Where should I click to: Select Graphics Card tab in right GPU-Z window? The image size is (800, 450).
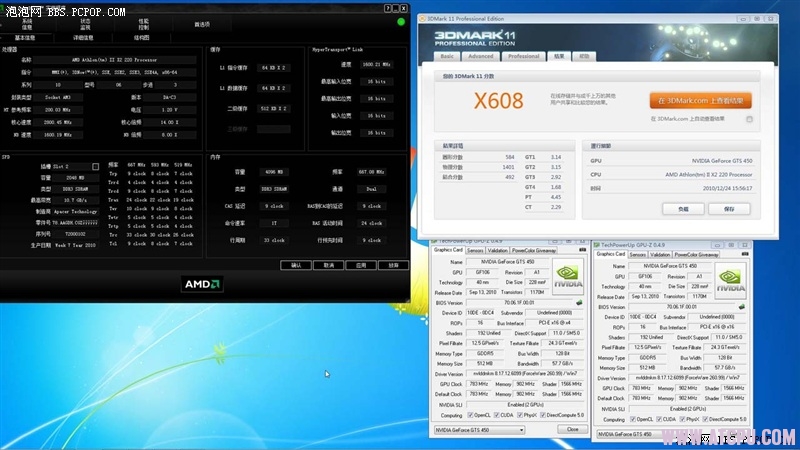tap(611, 254)
